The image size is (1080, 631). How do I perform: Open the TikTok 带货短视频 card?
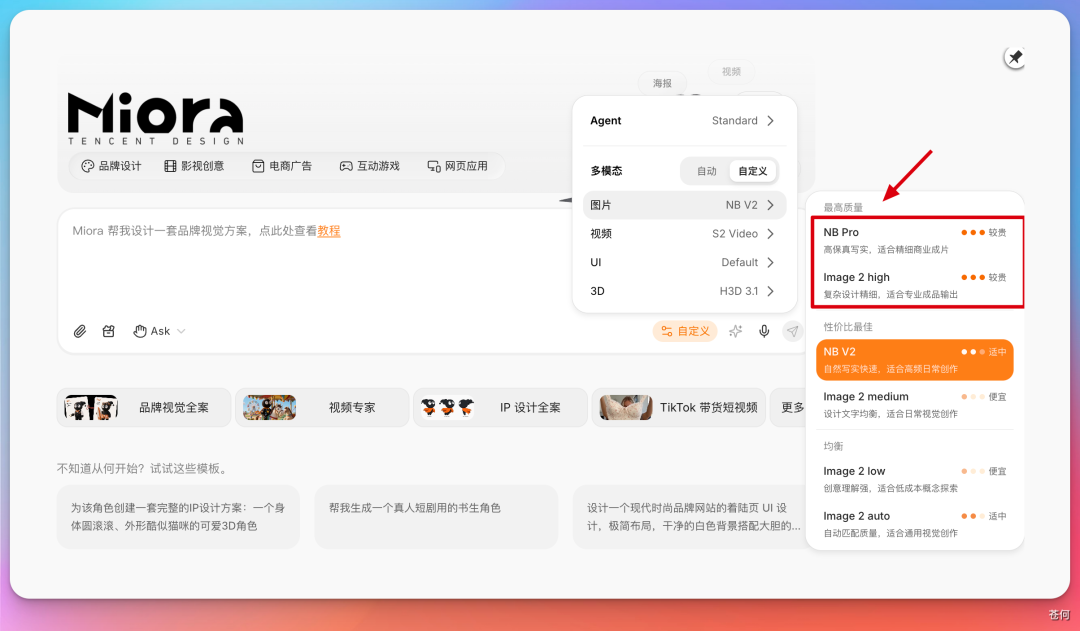click(x=678, y=408)
